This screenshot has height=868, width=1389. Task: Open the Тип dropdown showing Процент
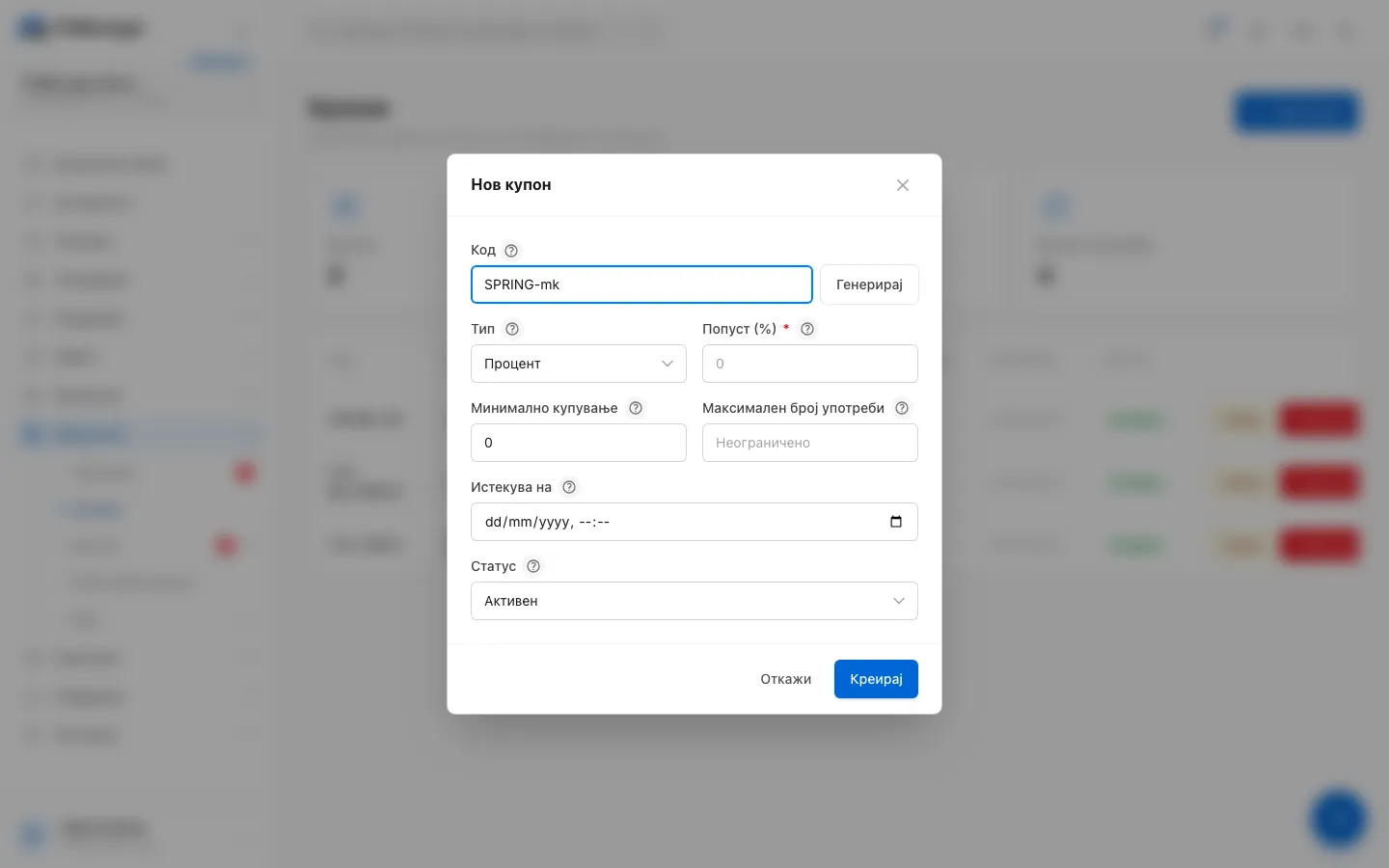point(579,364)
